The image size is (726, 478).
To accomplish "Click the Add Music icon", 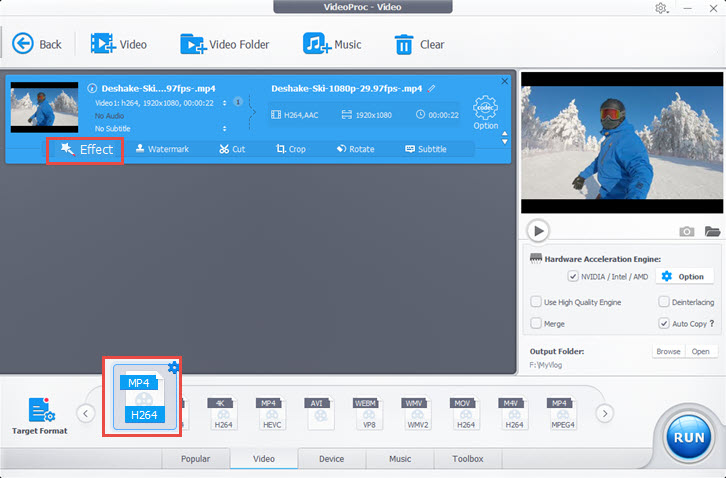I will [317, 44].
